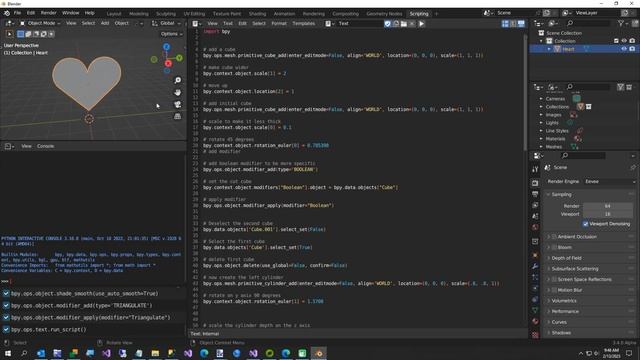Open a text file via folder icon
Image resolution: width=640 pixels, height=360 pixels.
[404, 24]
